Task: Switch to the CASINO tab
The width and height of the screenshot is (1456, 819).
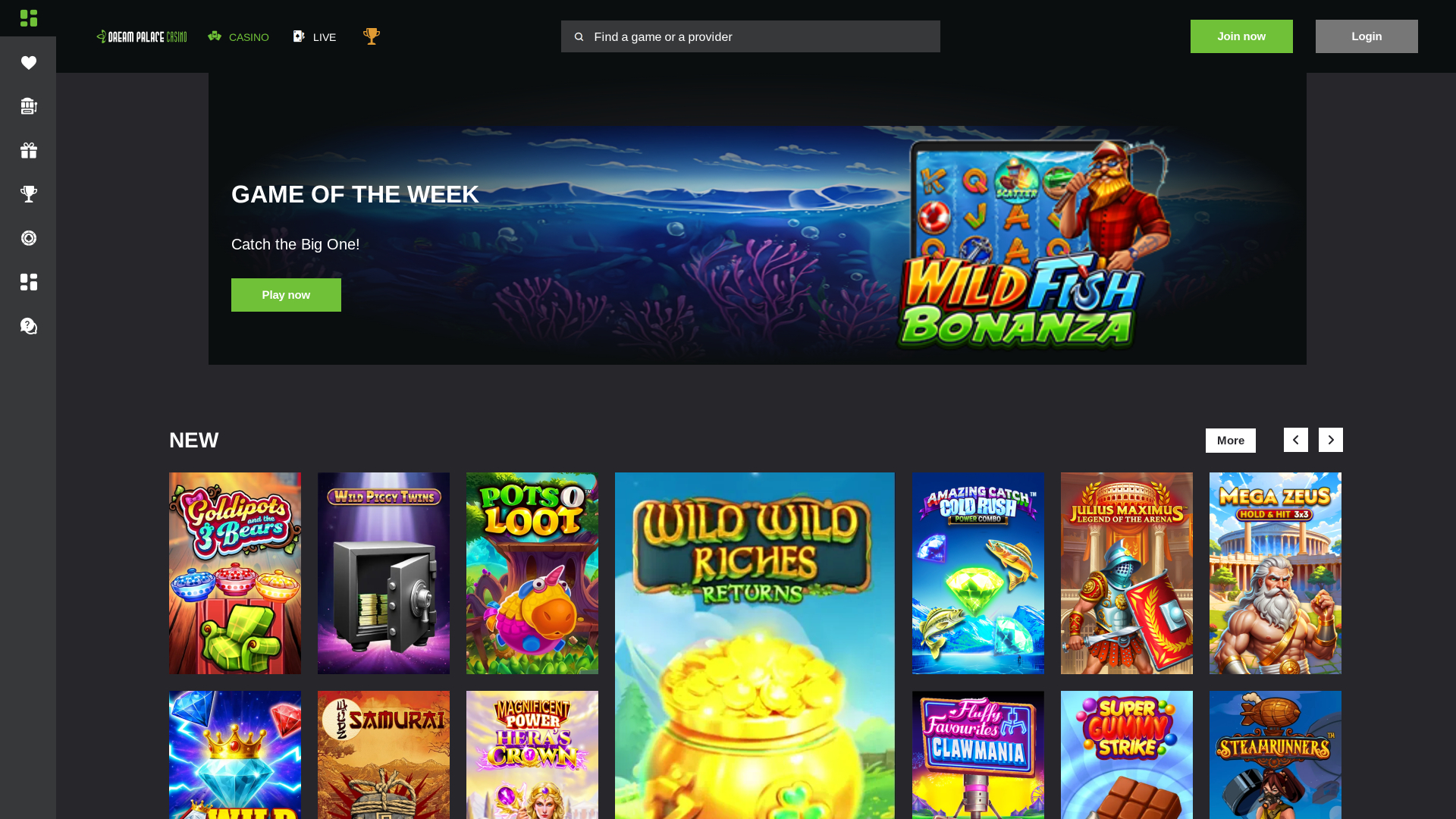Action: pyautogui.click(x=239, y=36)
